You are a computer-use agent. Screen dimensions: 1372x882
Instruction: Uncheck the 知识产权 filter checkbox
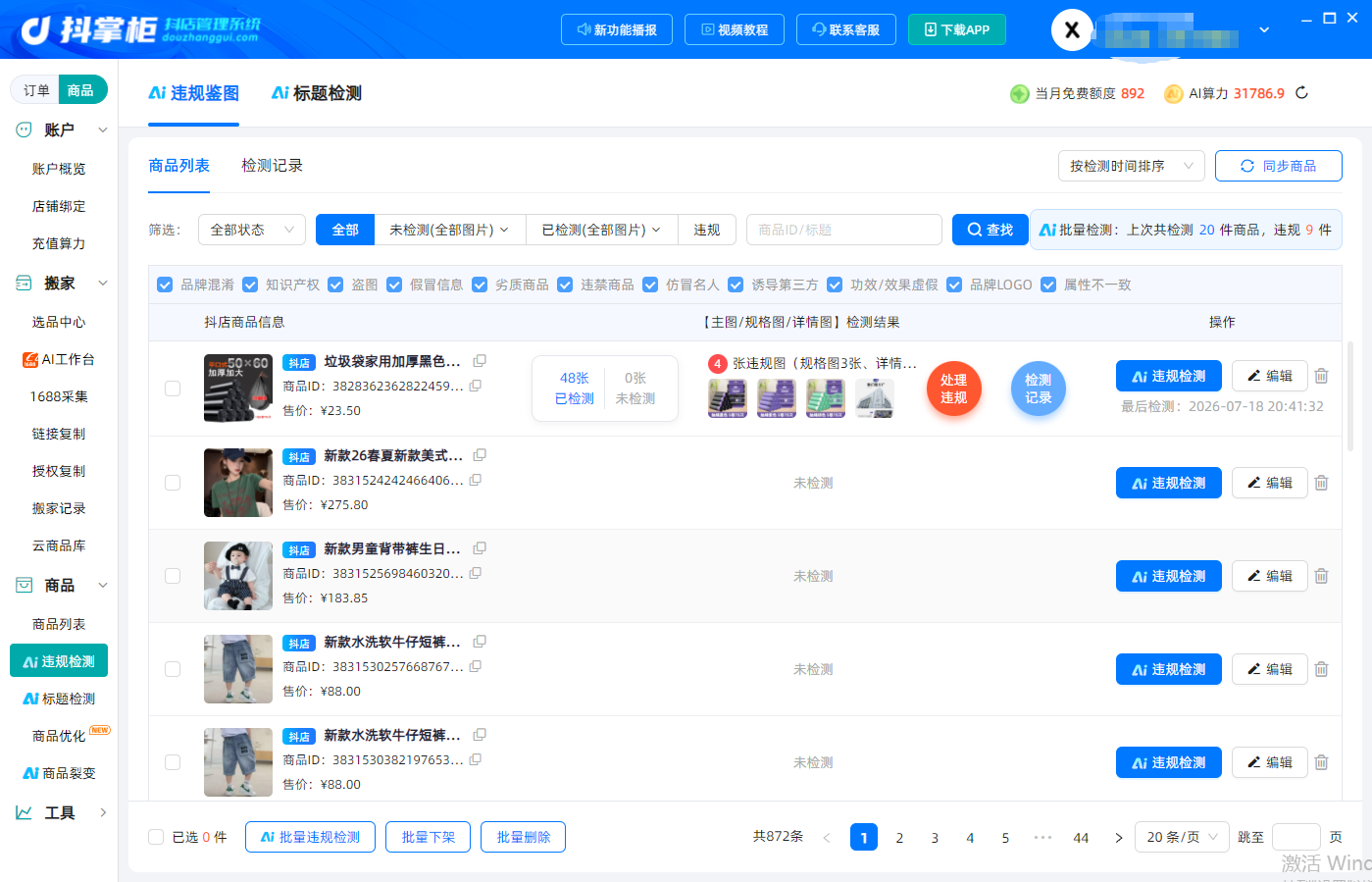pos(250,285)
